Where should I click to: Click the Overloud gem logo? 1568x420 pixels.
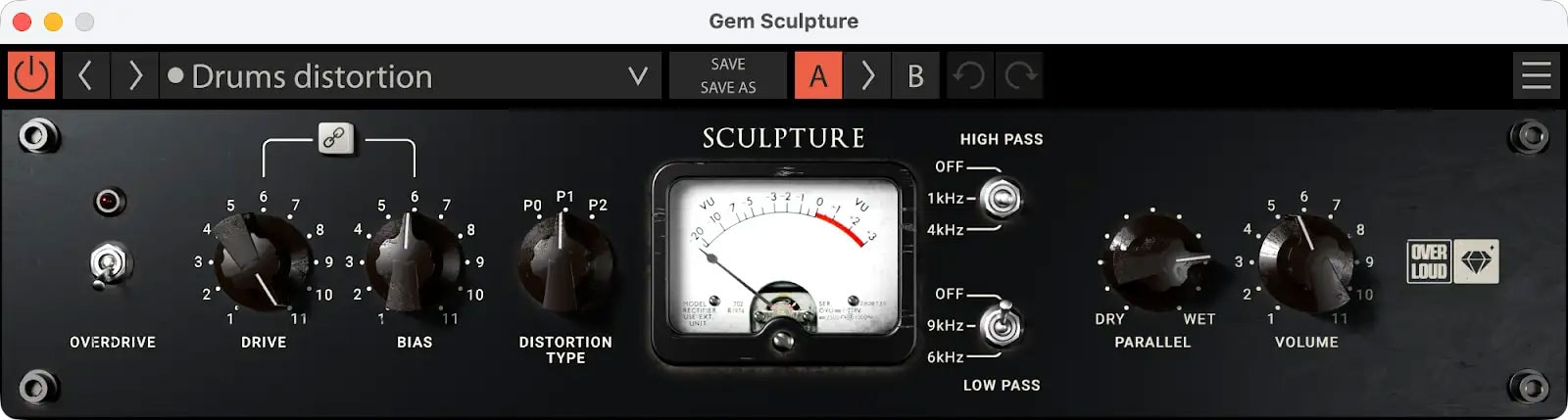(1476, 261)
